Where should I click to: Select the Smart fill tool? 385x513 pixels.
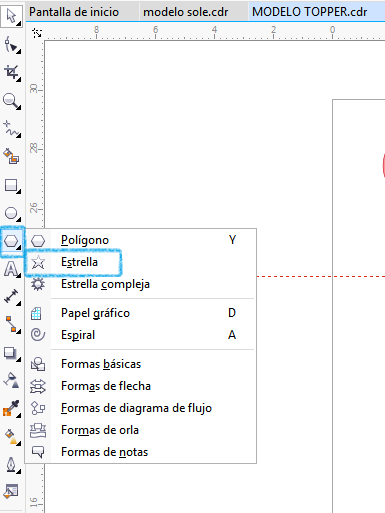coord(12,157)
